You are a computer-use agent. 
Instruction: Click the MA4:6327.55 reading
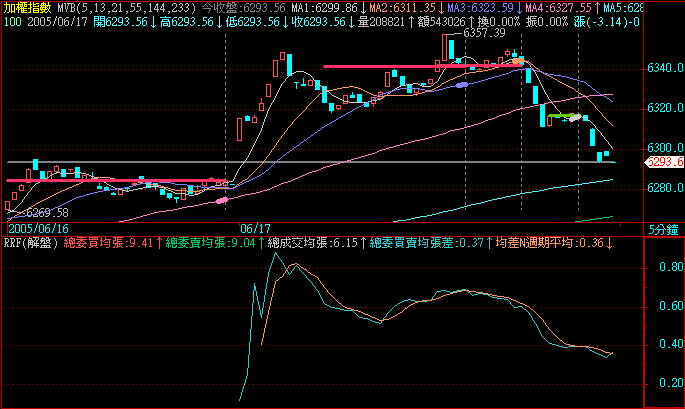coord(558,7)
